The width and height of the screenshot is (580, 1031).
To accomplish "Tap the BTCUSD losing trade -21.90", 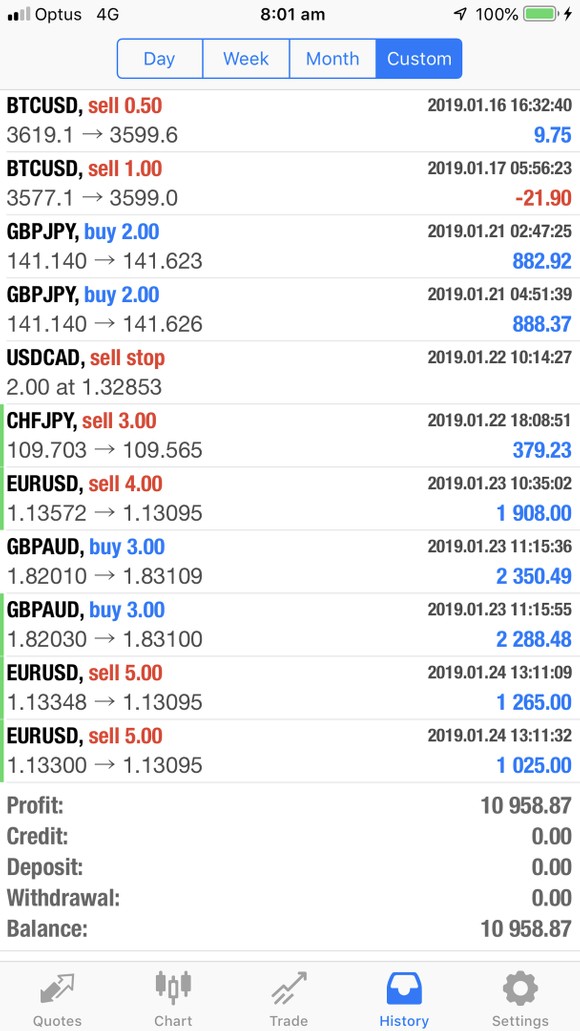I will pos(290,183).
